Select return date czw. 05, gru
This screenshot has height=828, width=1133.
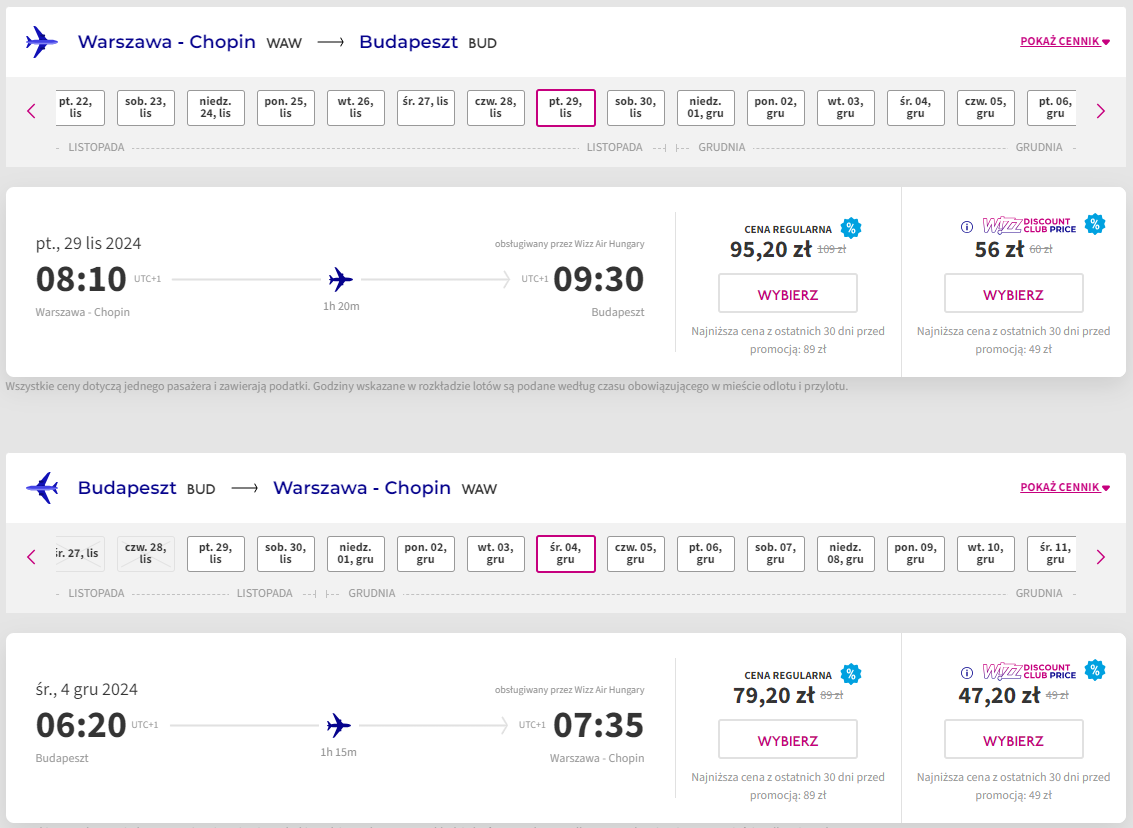click(635, 553)
